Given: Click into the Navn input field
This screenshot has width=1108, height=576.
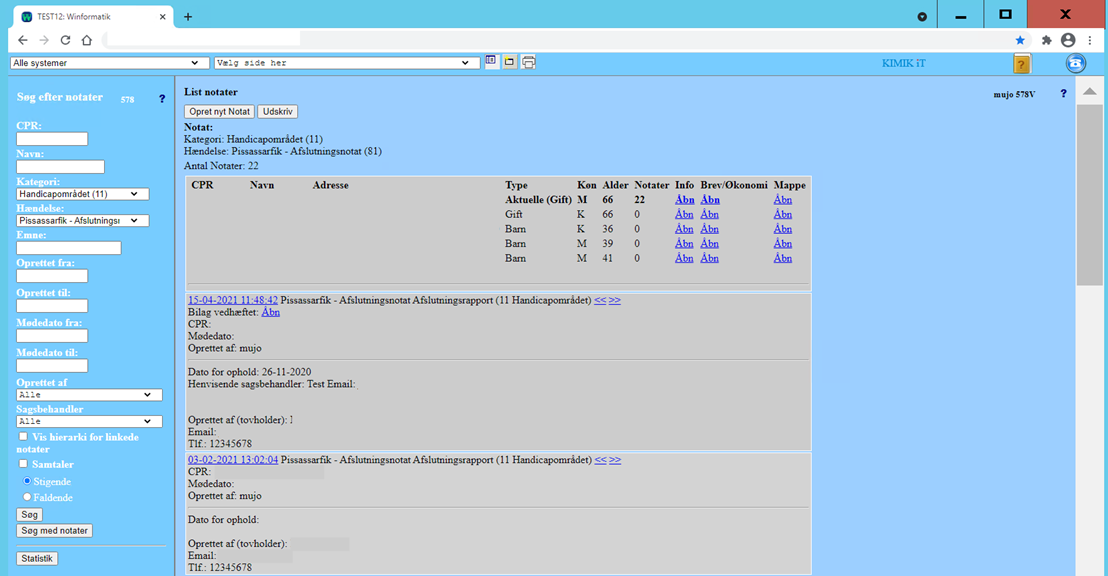Looking at the screenshot, I should click(60, 167).
